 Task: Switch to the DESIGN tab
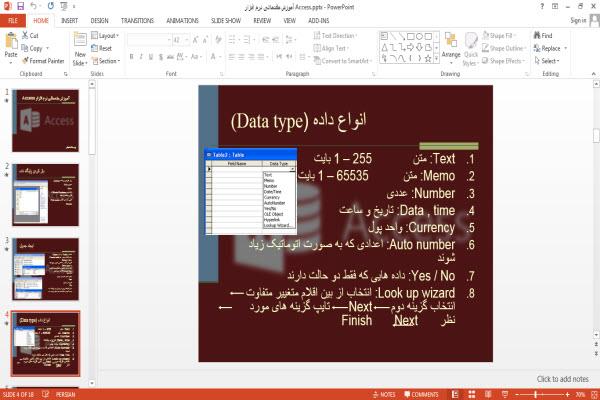tap(99, 21)
